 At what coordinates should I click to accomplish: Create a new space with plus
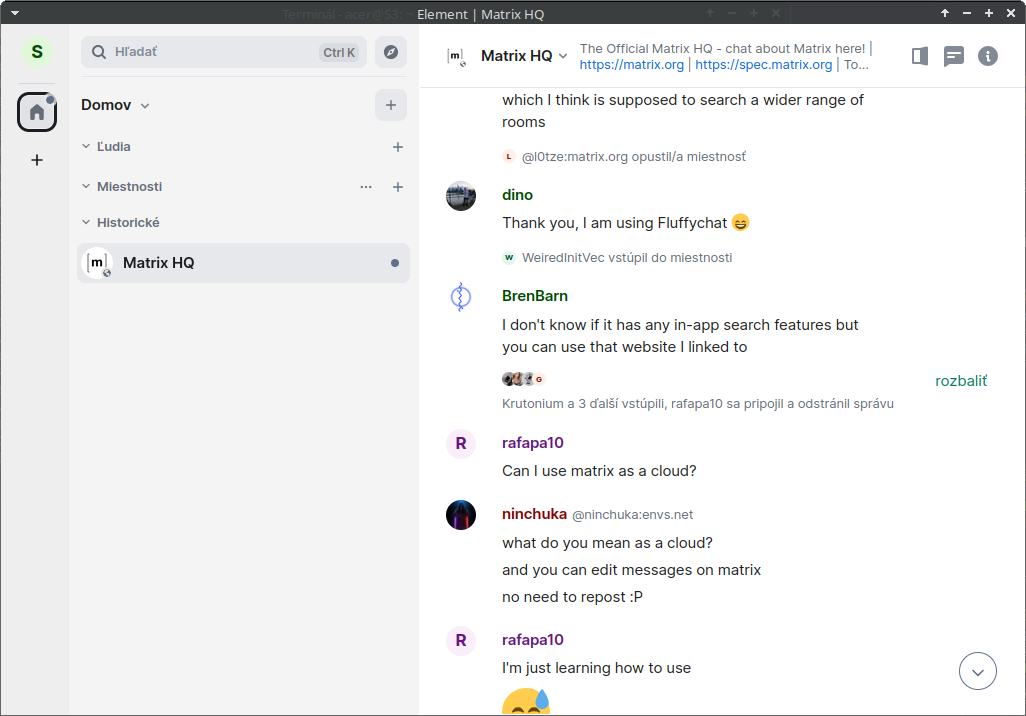coord(37,160)
